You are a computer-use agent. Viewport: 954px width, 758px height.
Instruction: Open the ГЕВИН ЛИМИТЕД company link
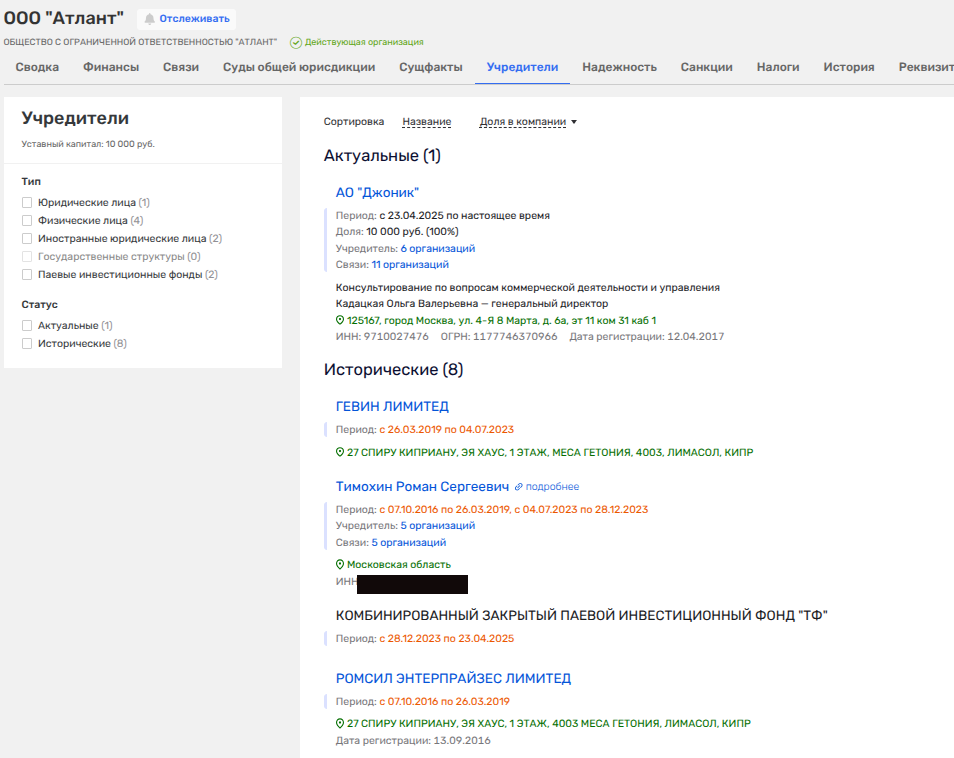click(x=392, y=406)
